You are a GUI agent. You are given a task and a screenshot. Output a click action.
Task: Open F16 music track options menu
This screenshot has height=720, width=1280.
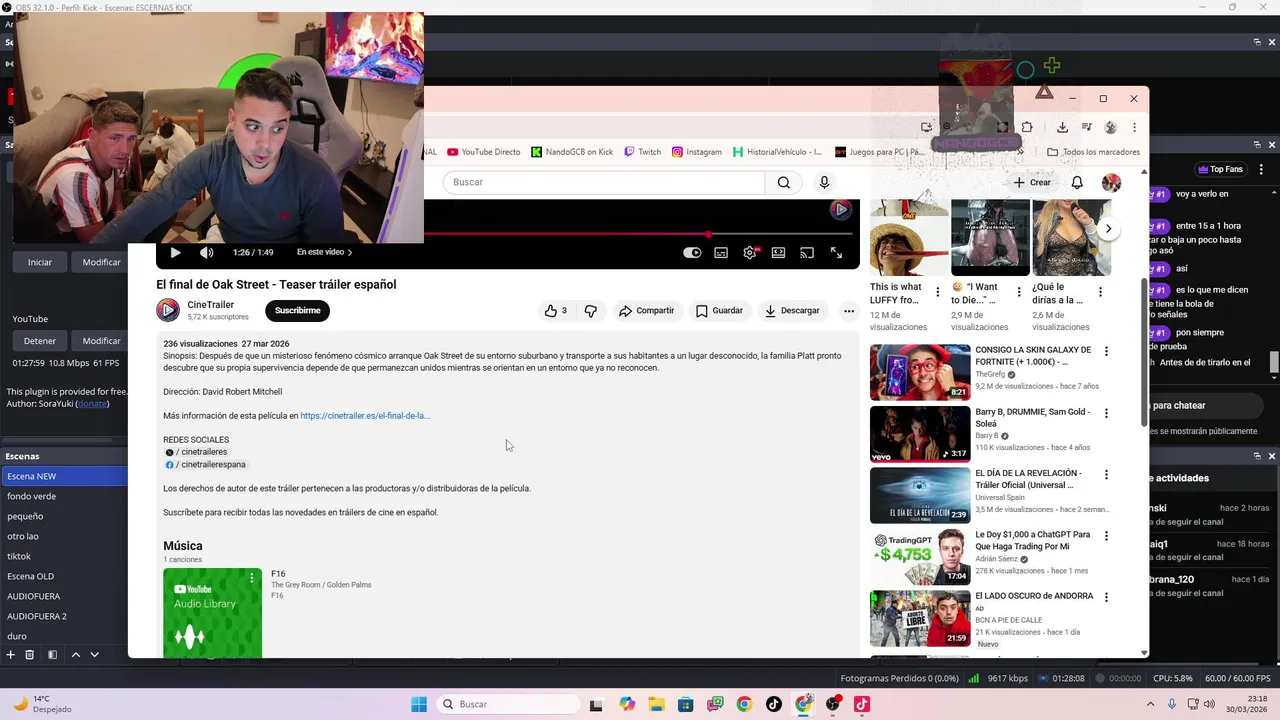tap(252, 578)
